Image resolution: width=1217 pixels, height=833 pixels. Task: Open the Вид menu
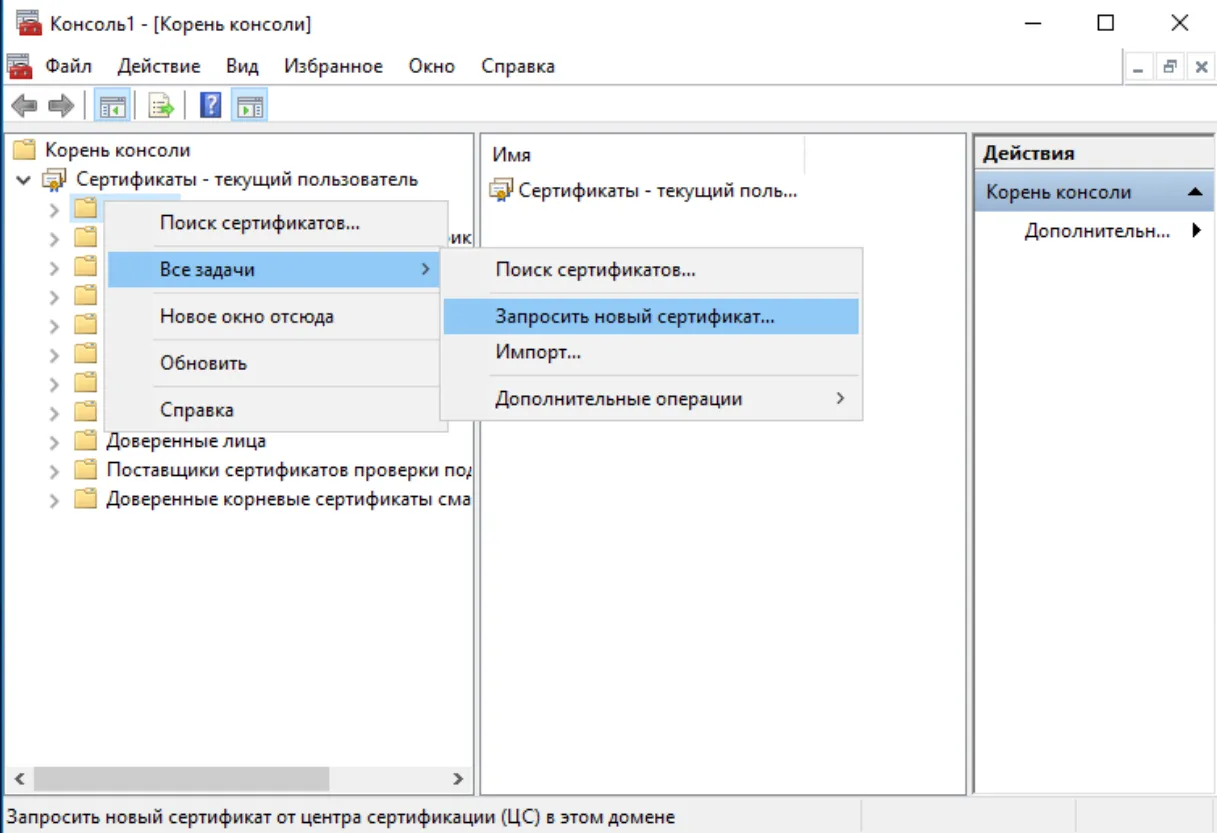click(x=242, y=66)
